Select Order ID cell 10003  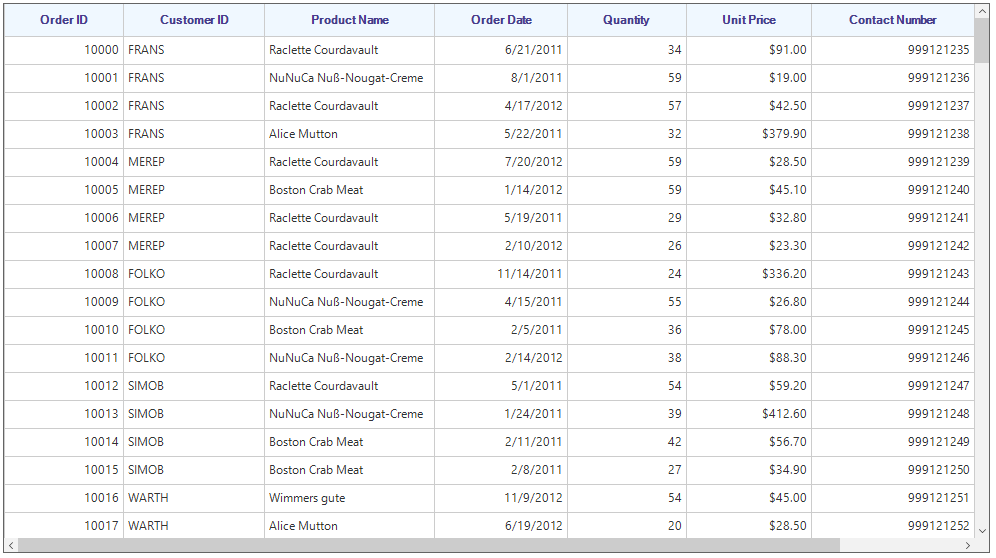64,133
